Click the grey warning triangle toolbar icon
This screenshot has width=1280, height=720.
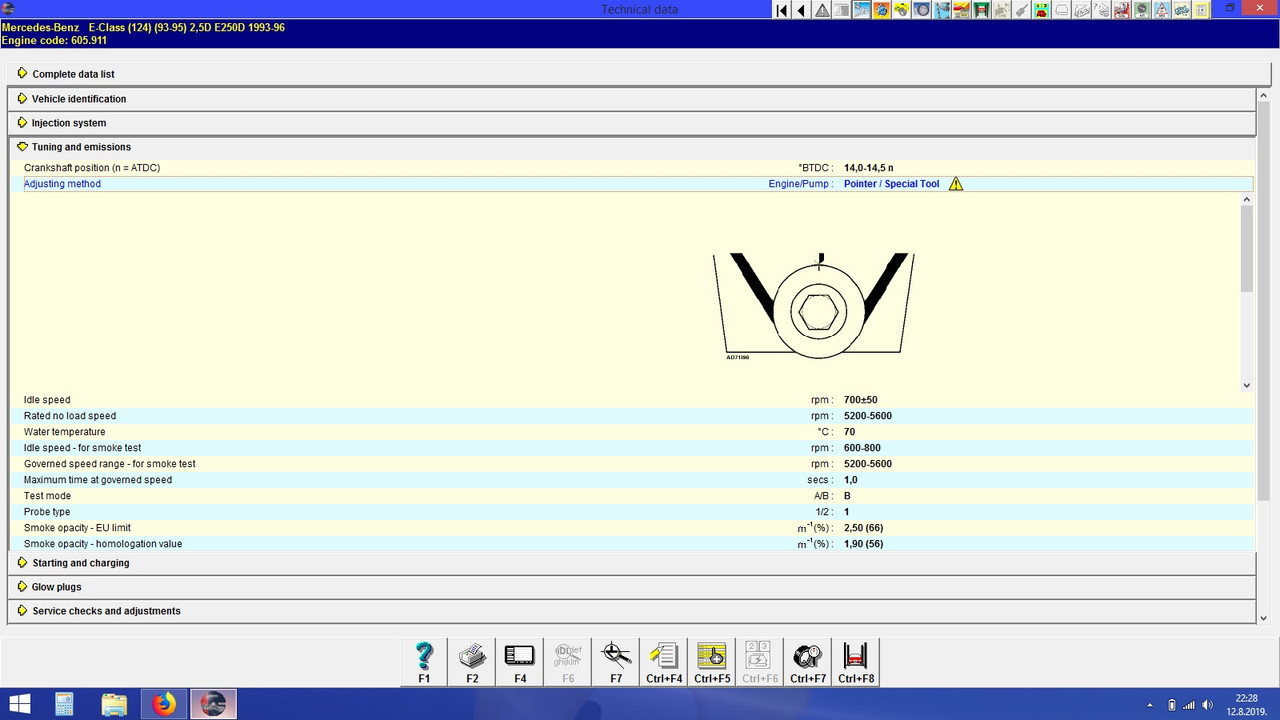(x=822, y=10)
